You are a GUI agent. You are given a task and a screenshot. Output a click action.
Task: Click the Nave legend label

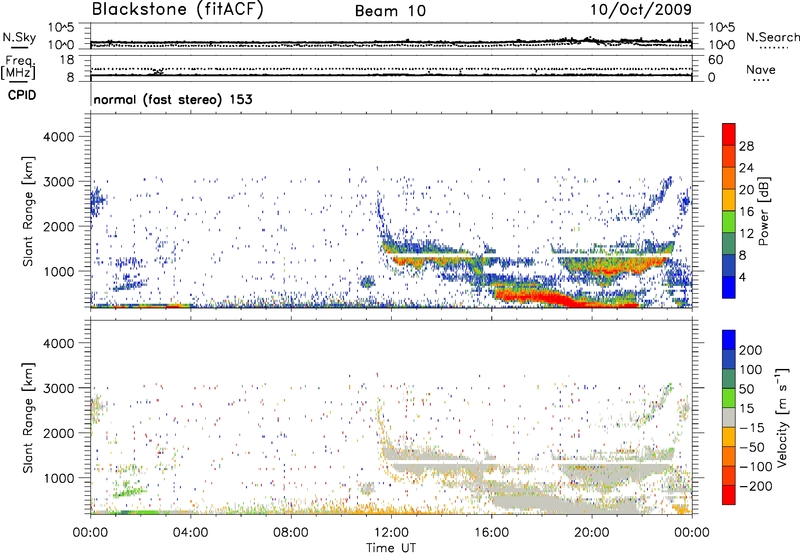click(761, 68)
